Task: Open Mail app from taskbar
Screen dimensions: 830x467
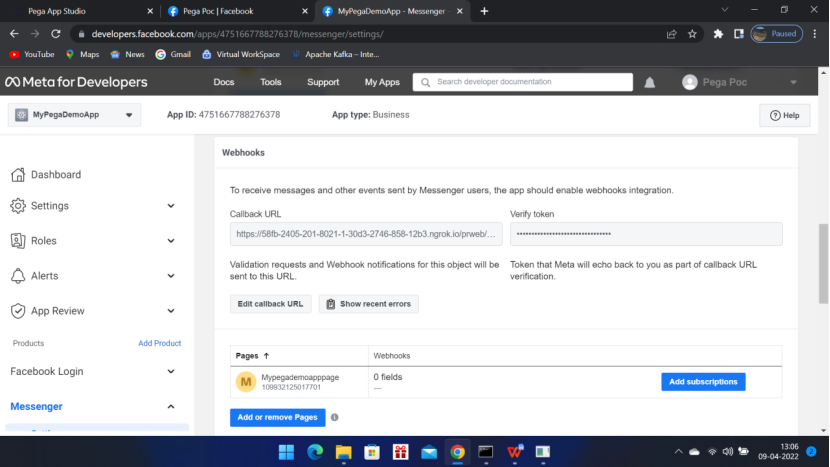Action: (429, 452)
